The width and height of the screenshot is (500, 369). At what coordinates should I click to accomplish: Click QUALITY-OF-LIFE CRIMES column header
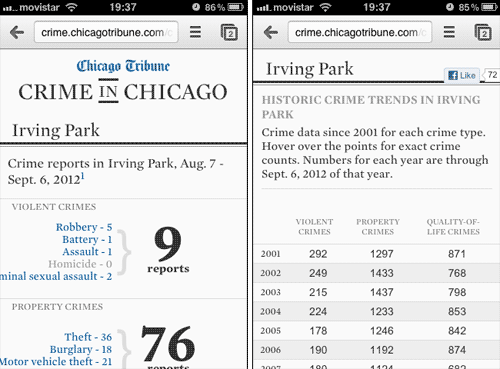click(453, 227)
